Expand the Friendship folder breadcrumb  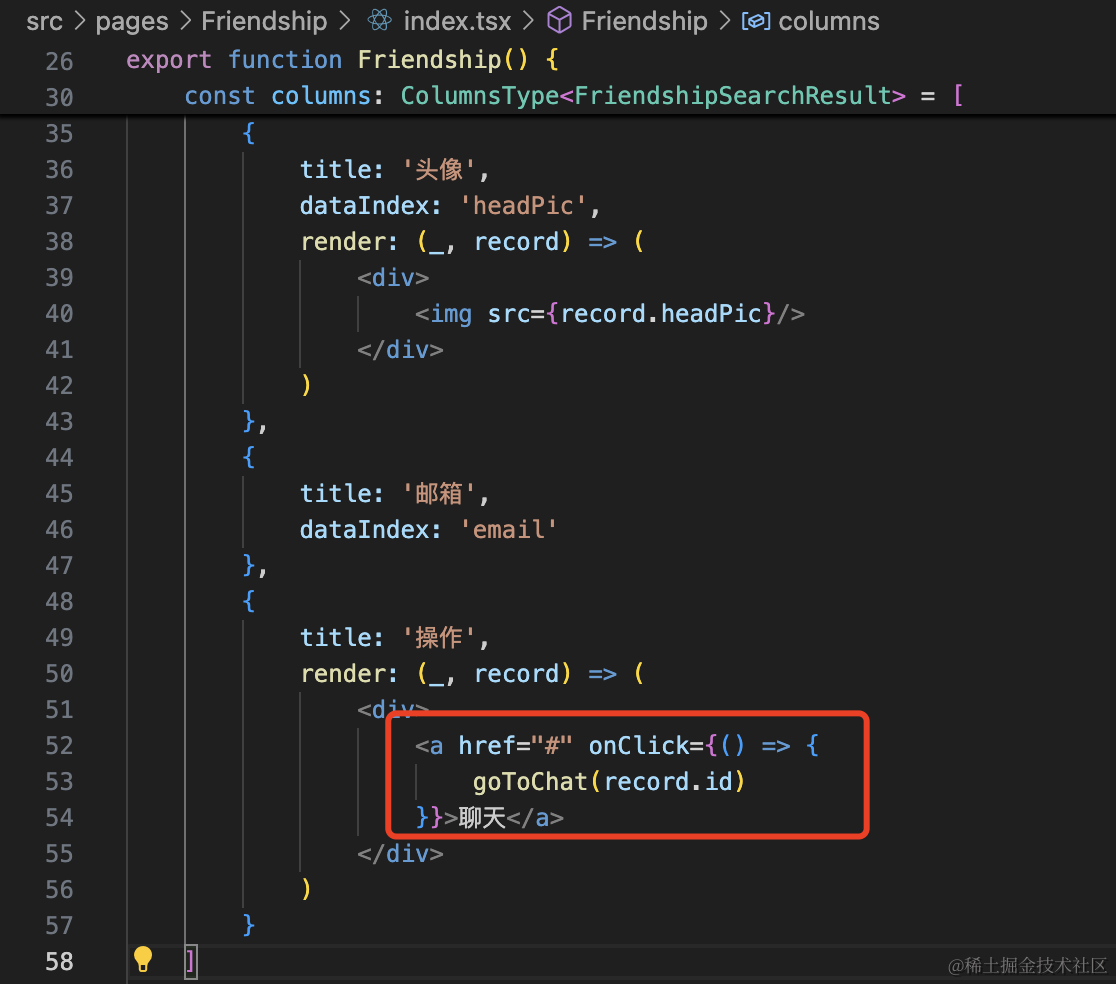point(264,21)
